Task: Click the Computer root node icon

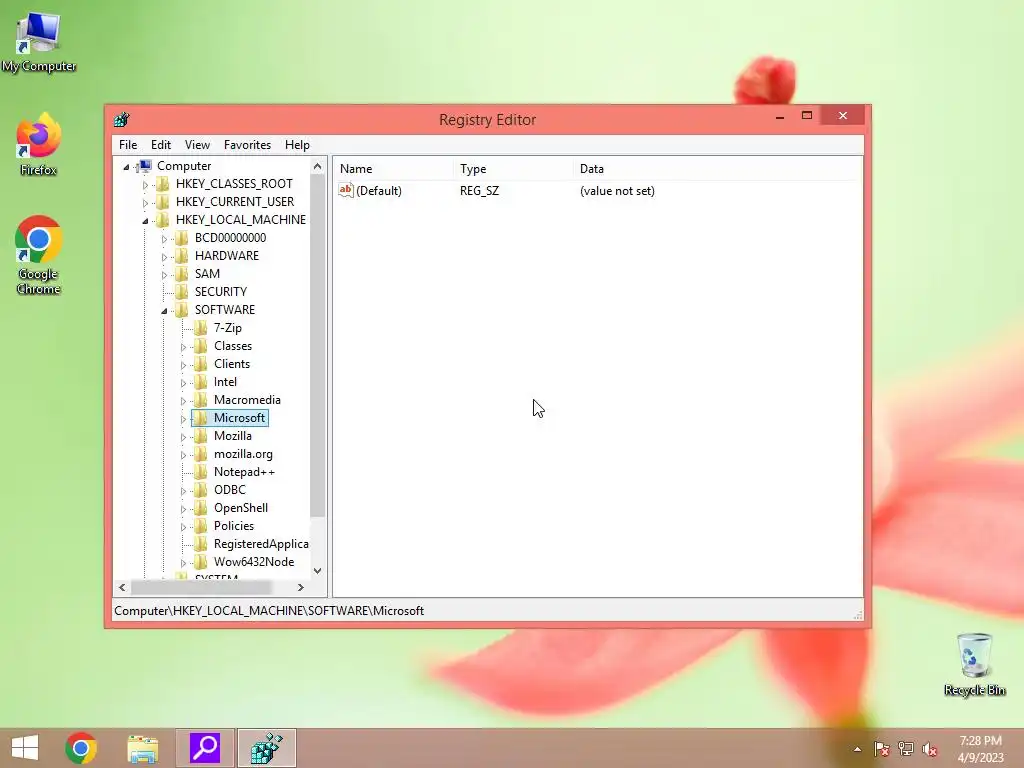Action: point(145,166)
